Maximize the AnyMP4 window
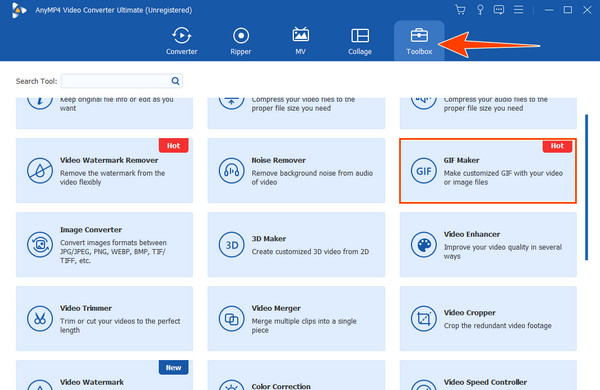 pos(568,10)
